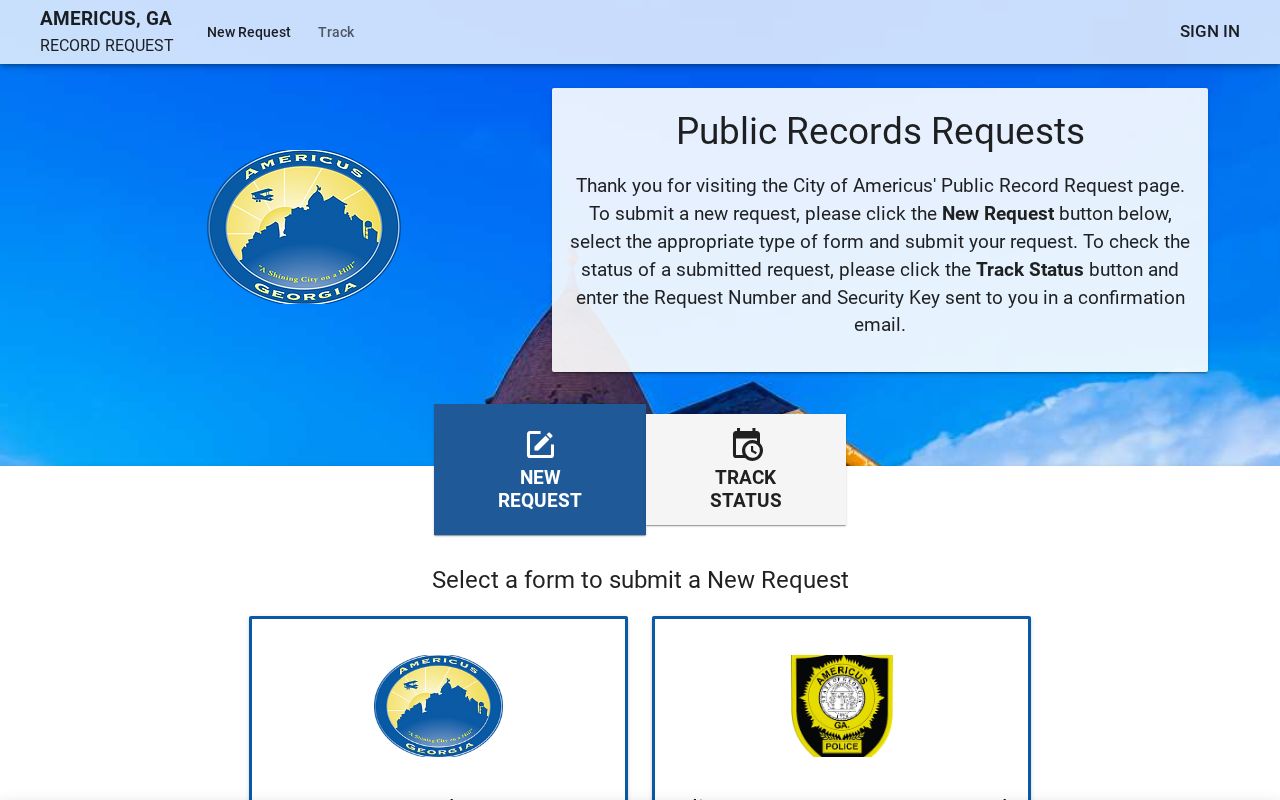Click the AMERICUS, GA site title

tap(106, 19)
